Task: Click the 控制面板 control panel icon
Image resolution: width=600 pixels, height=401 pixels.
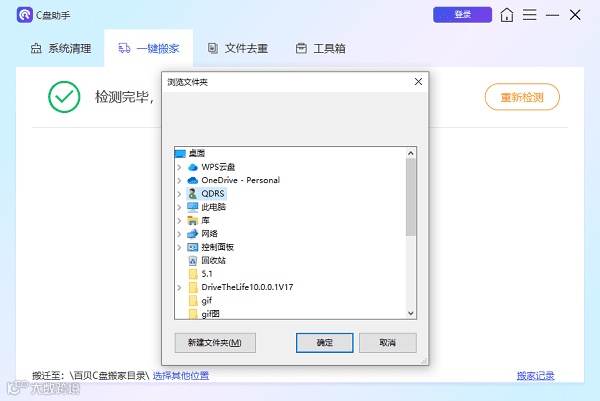Action: pos(192,247)
